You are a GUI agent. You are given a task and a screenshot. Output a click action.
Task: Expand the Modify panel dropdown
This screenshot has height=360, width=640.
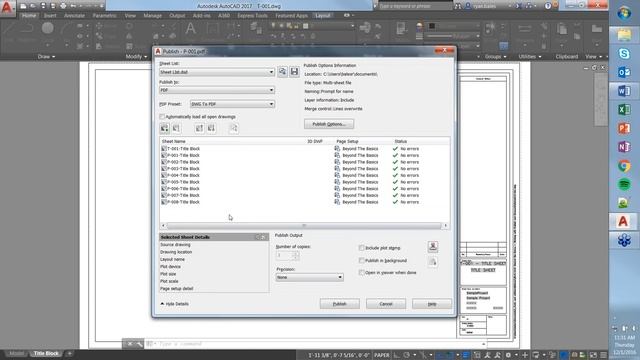point(136,57)
